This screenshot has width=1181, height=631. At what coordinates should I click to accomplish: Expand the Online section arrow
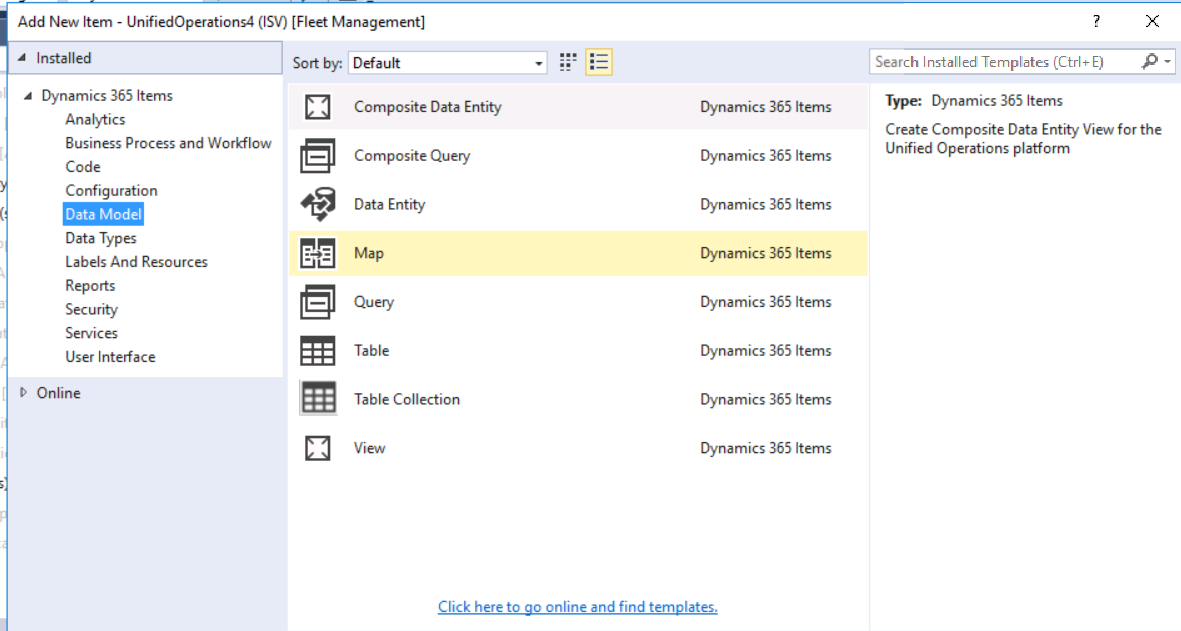pos(23,392)
